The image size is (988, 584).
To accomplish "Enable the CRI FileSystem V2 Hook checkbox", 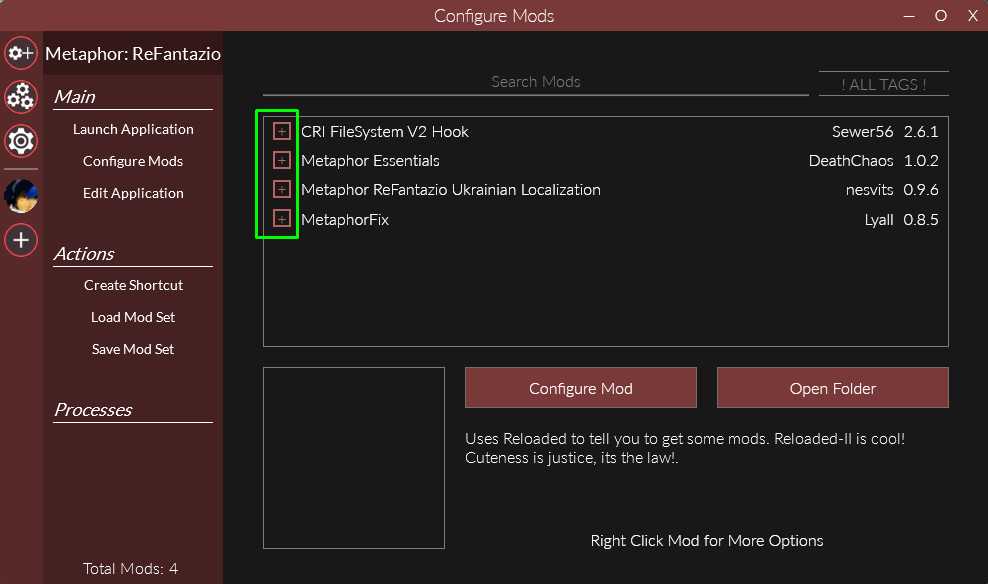I will [282, 131].
